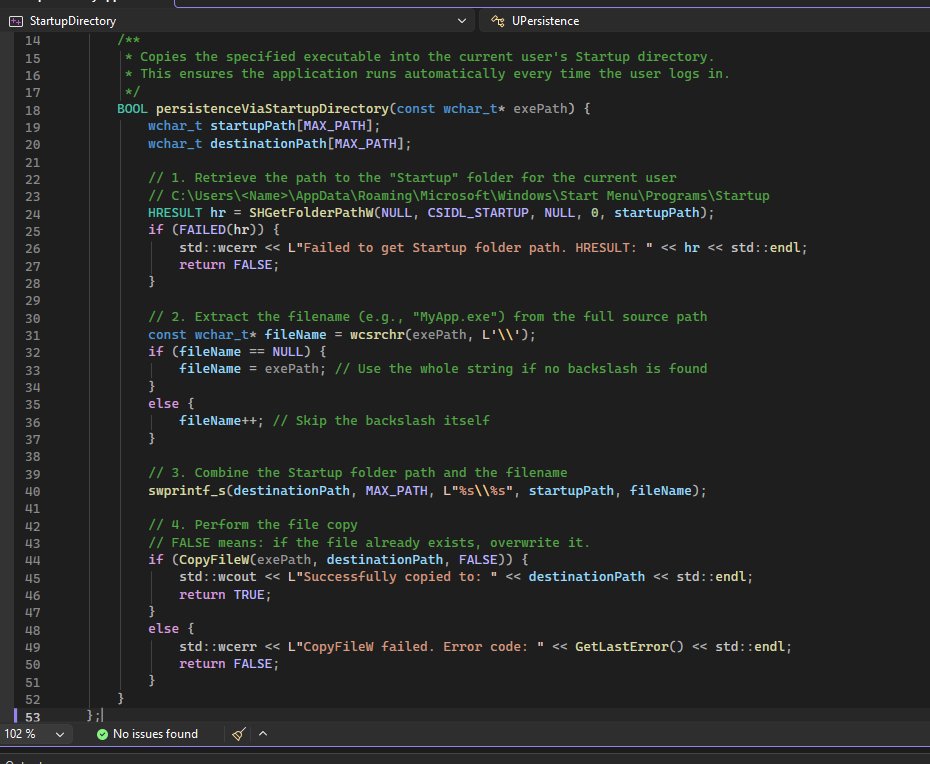This screenshot has width=930, height=764.
Task: Click the "4. Perform the file copy" comment
Action: click(x=253, y=525)
